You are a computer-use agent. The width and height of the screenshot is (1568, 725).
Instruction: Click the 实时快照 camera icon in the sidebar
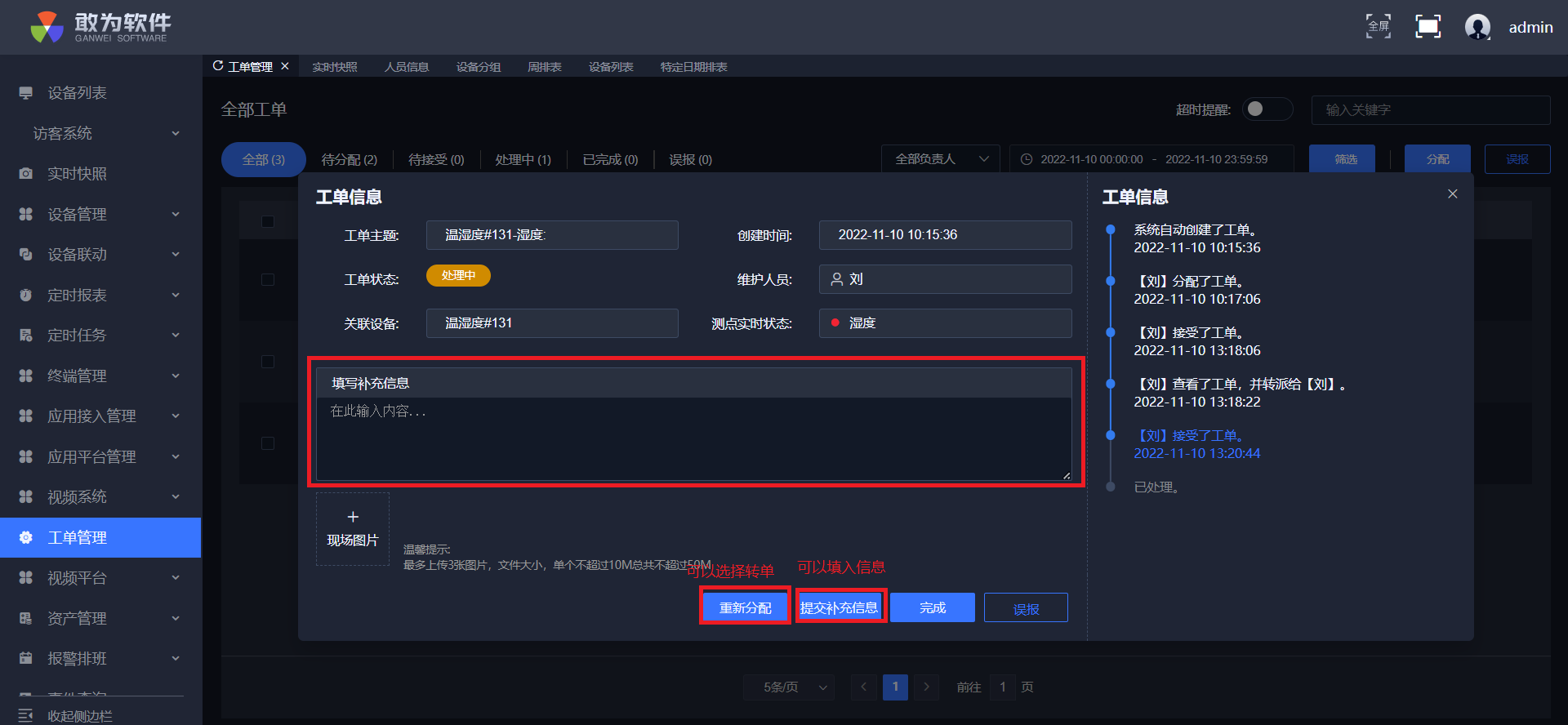pyautogui.click(x=26, y=174)
